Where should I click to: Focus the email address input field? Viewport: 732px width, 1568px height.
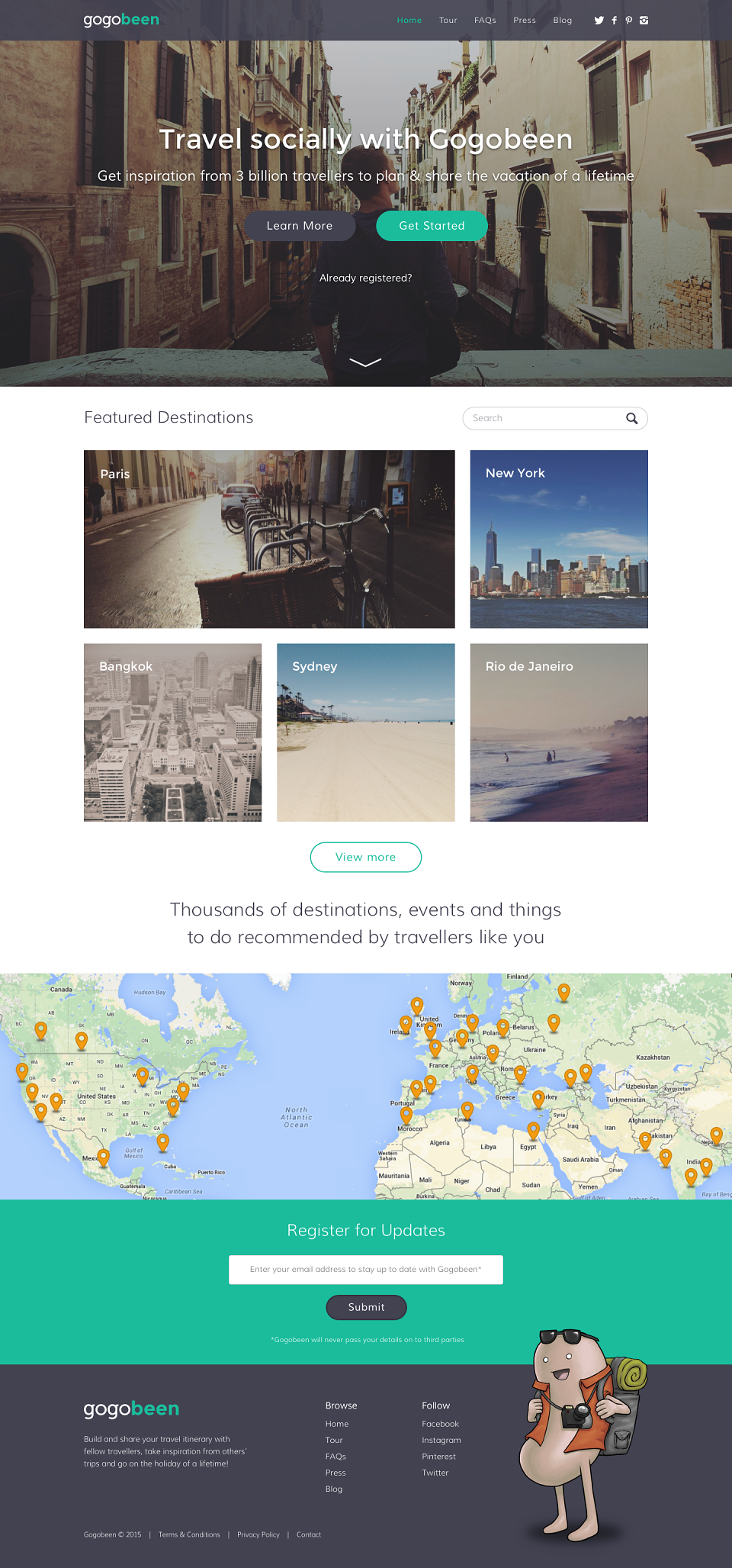coord(366,1270)
